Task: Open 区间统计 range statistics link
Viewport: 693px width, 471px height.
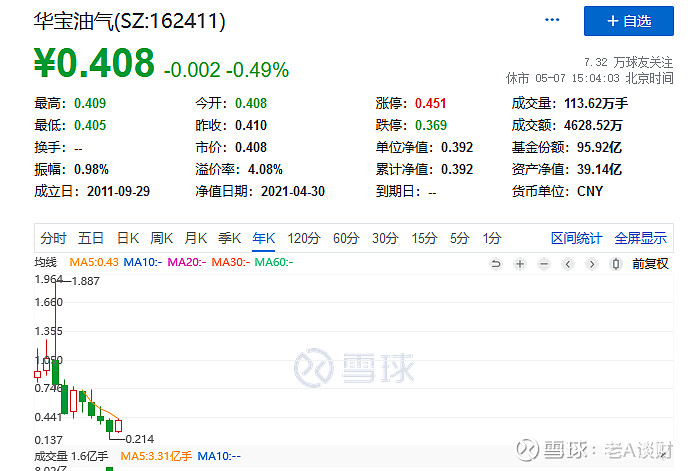Action: tap(576, 239)
